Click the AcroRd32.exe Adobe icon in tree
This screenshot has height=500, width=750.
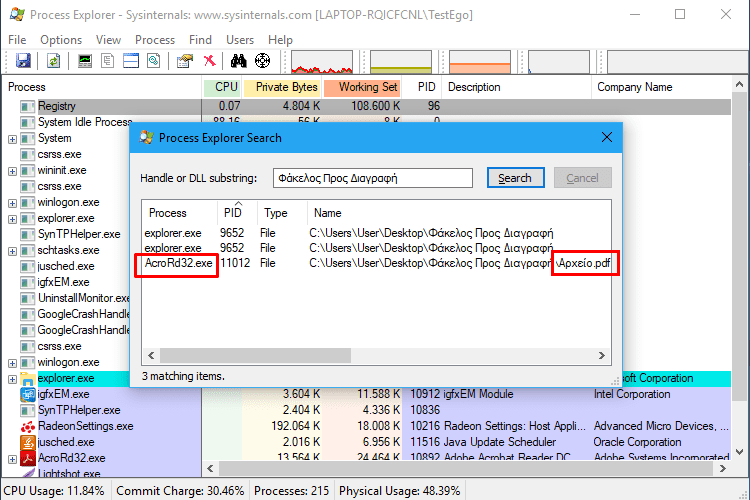click(x=28, y=458)
